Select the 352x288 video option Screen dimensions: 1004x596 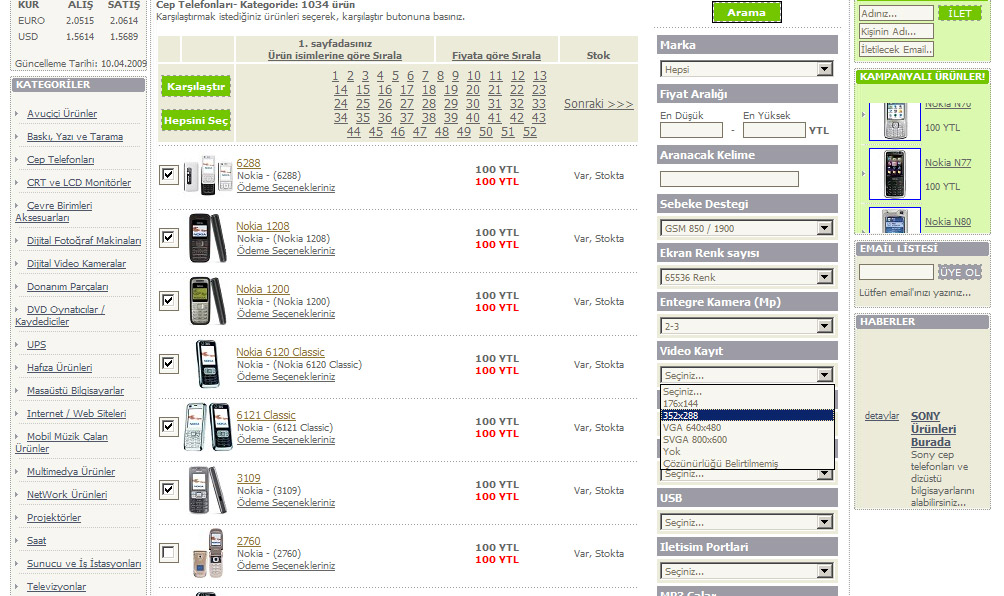[x=747, y=415]
